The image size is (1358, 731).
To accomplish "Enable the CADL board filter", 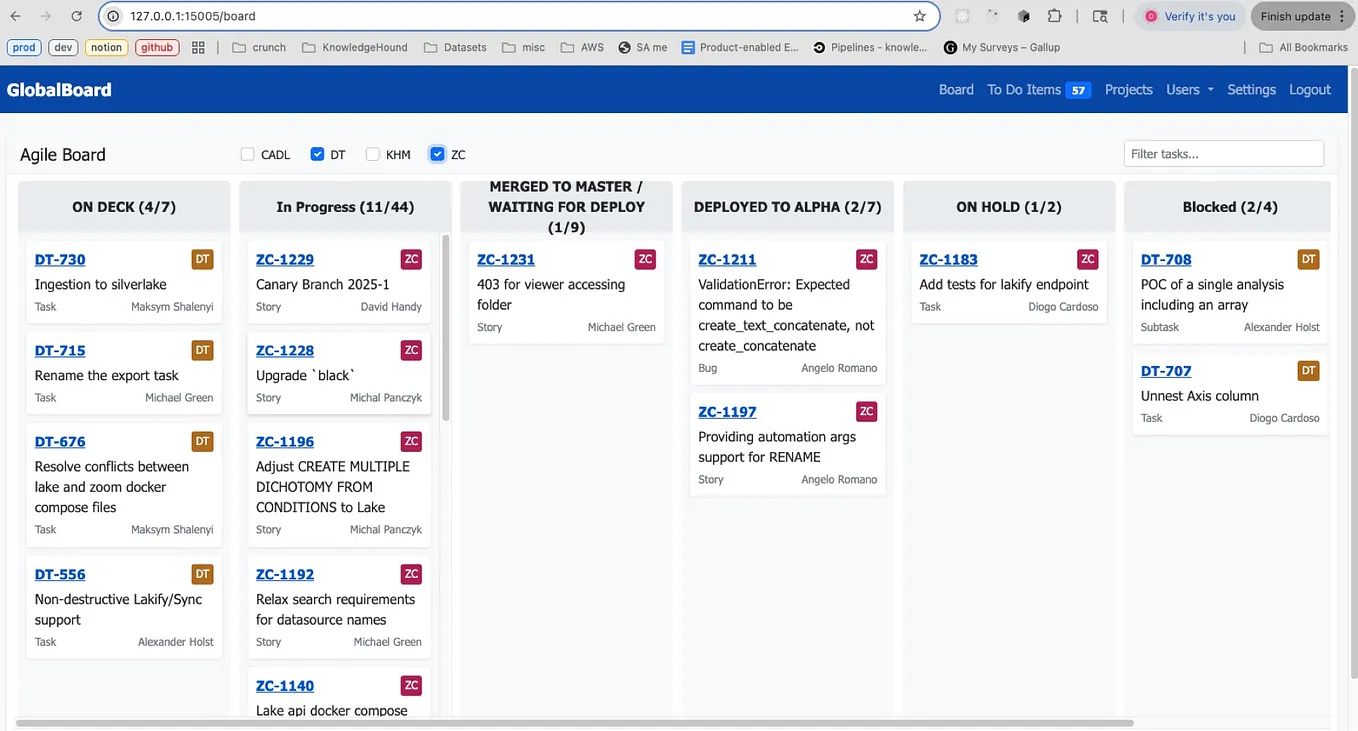I will (247, 154).
